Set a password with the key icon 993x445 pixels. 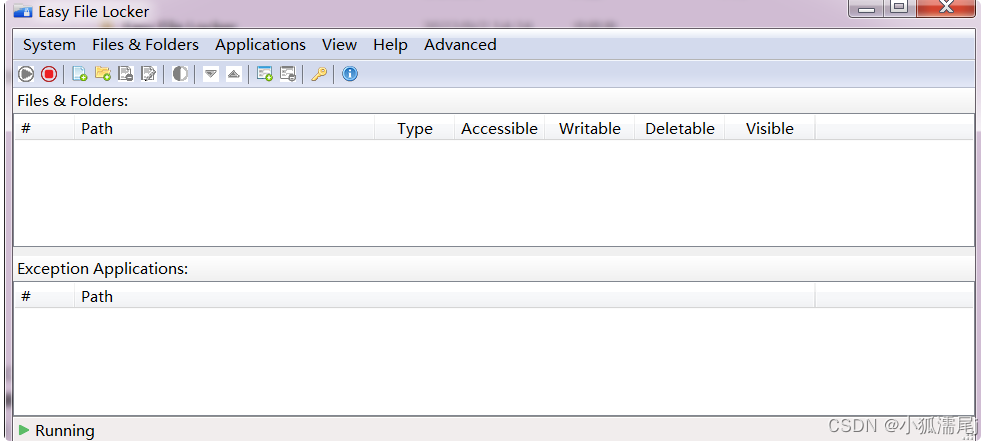point(319,74)
